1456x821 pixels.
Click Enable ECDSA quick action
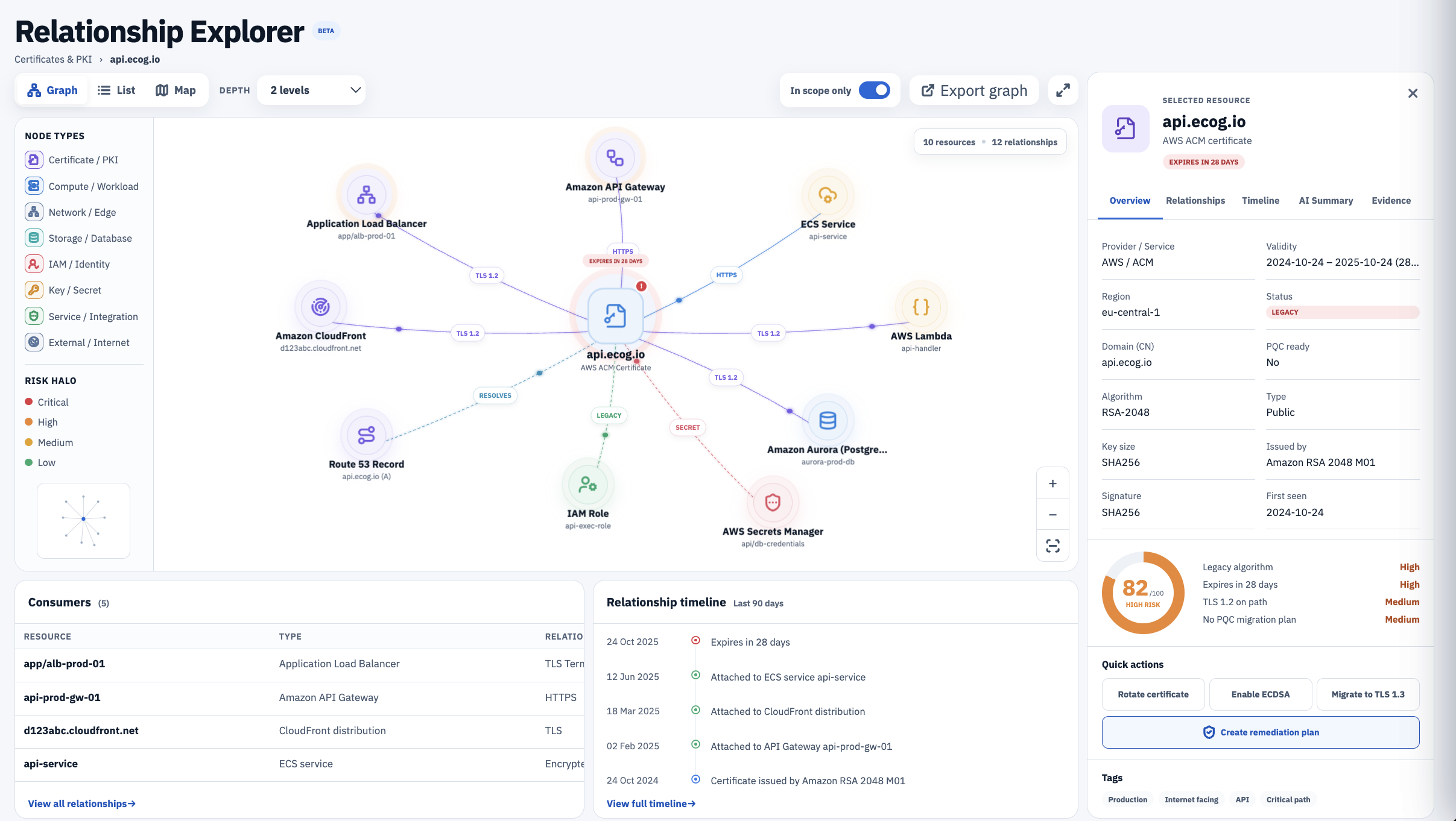pyautogui.click(x=1260, y=694)
